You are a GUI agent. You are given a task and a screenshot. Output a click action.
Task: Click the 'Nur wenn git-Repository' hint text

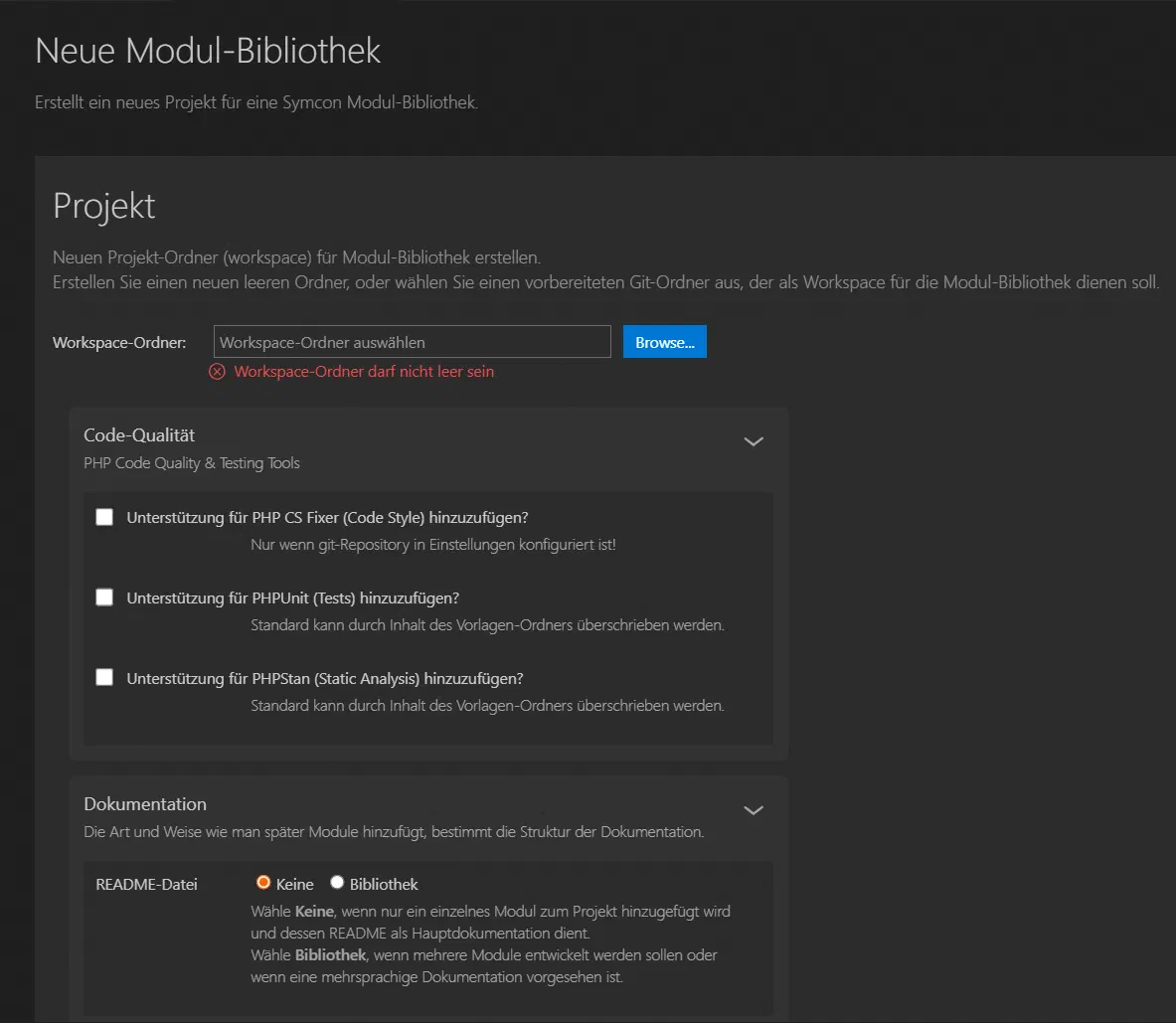point(433,545)
